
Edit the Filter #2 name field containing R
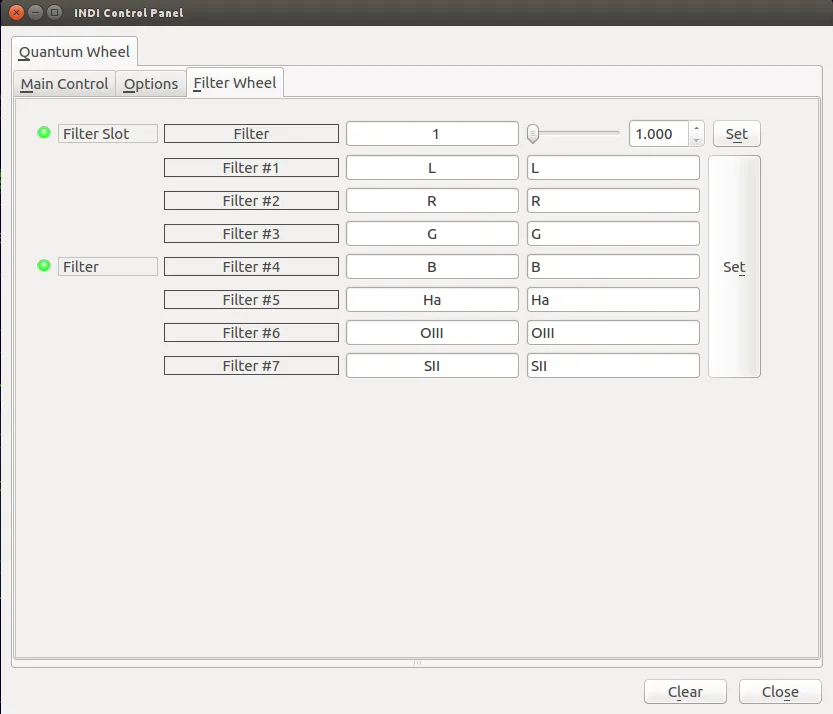point(613,201)
